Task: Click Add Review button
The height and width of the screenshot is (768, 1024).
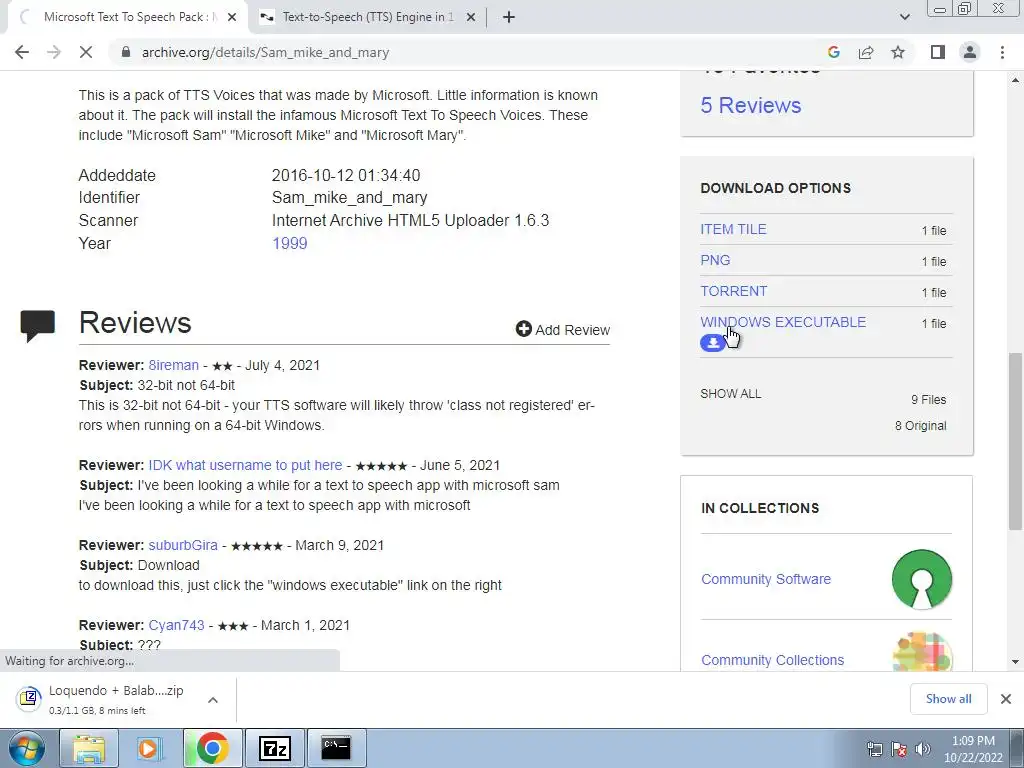Action: point(562,330)
